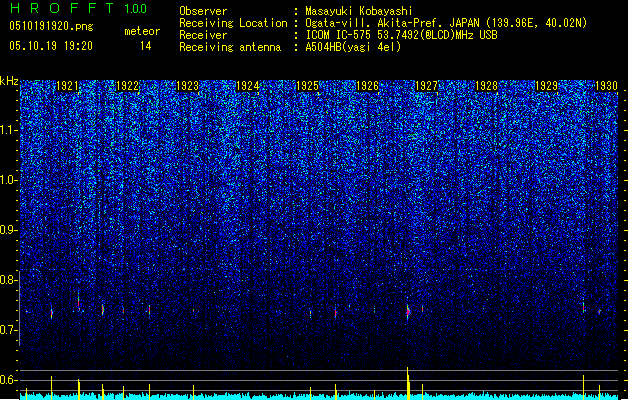Click the version number 1.00

click(x=136, y=9)
